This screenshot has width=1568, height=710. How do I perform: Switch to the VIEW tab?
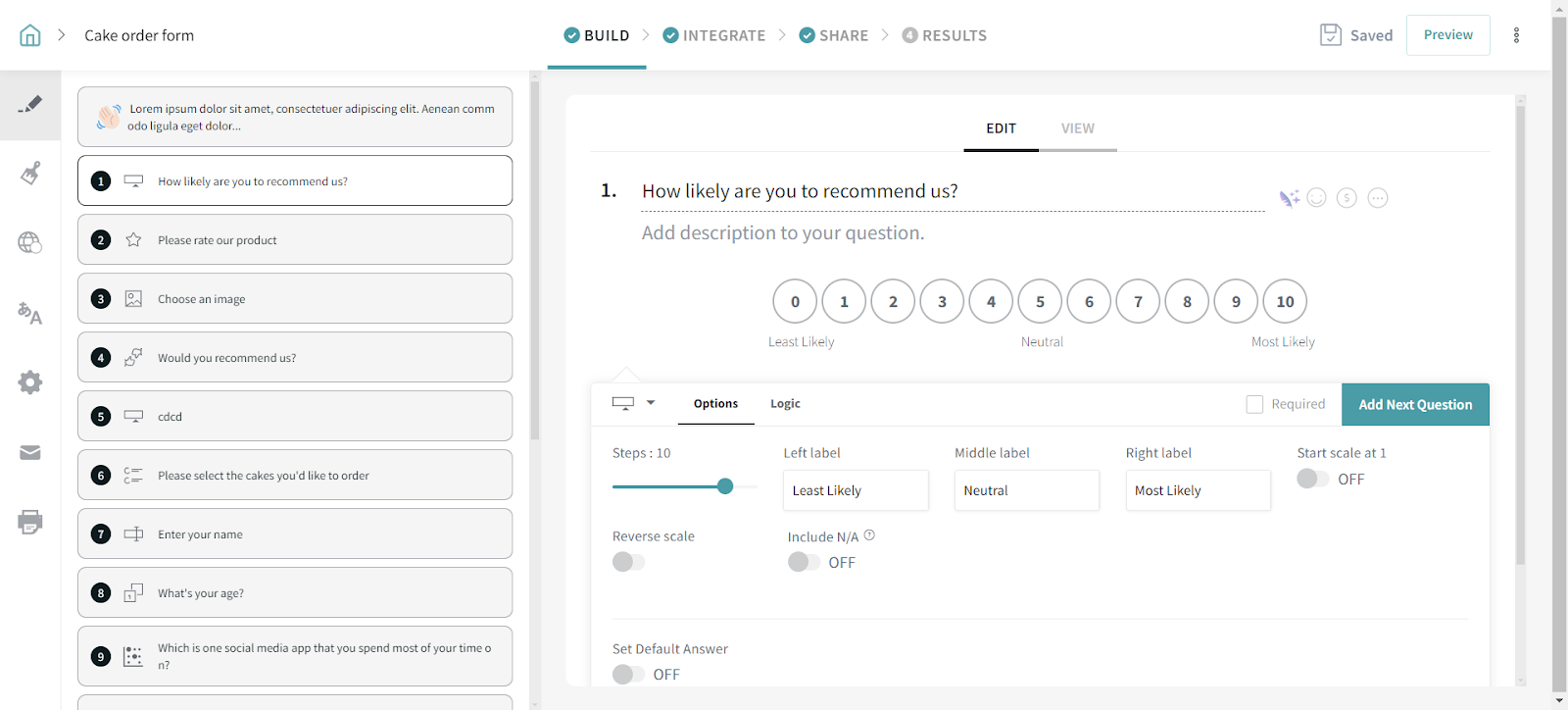[x=1077, y=128]
